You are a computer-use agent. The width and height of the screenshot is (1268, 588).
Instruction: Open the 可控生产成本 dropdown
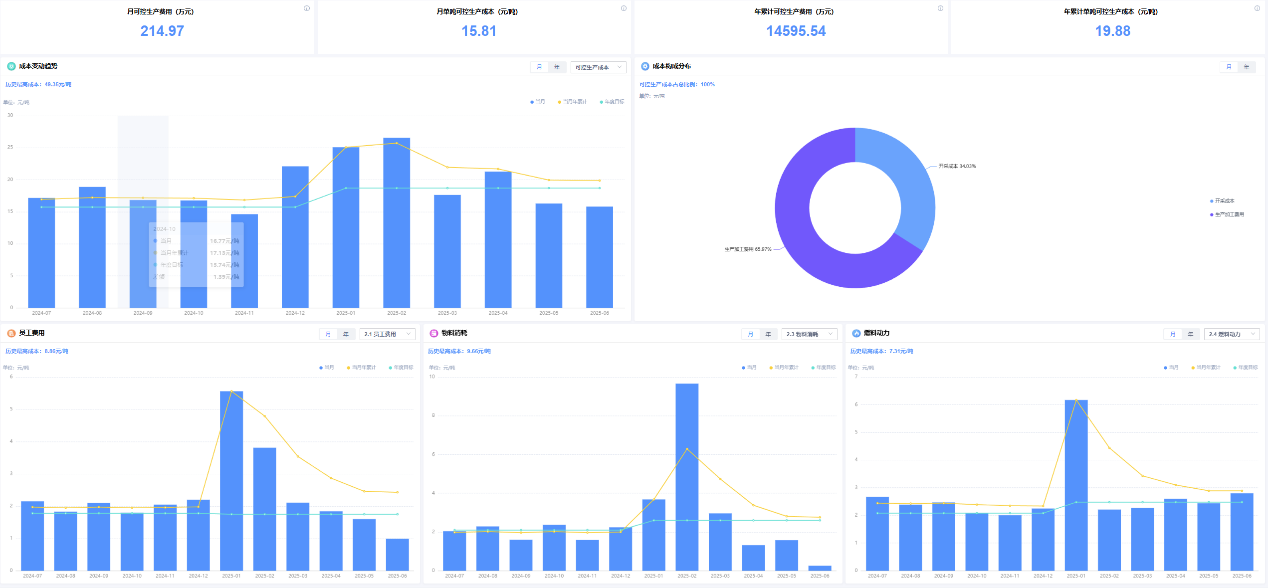(x=598, y=67)
